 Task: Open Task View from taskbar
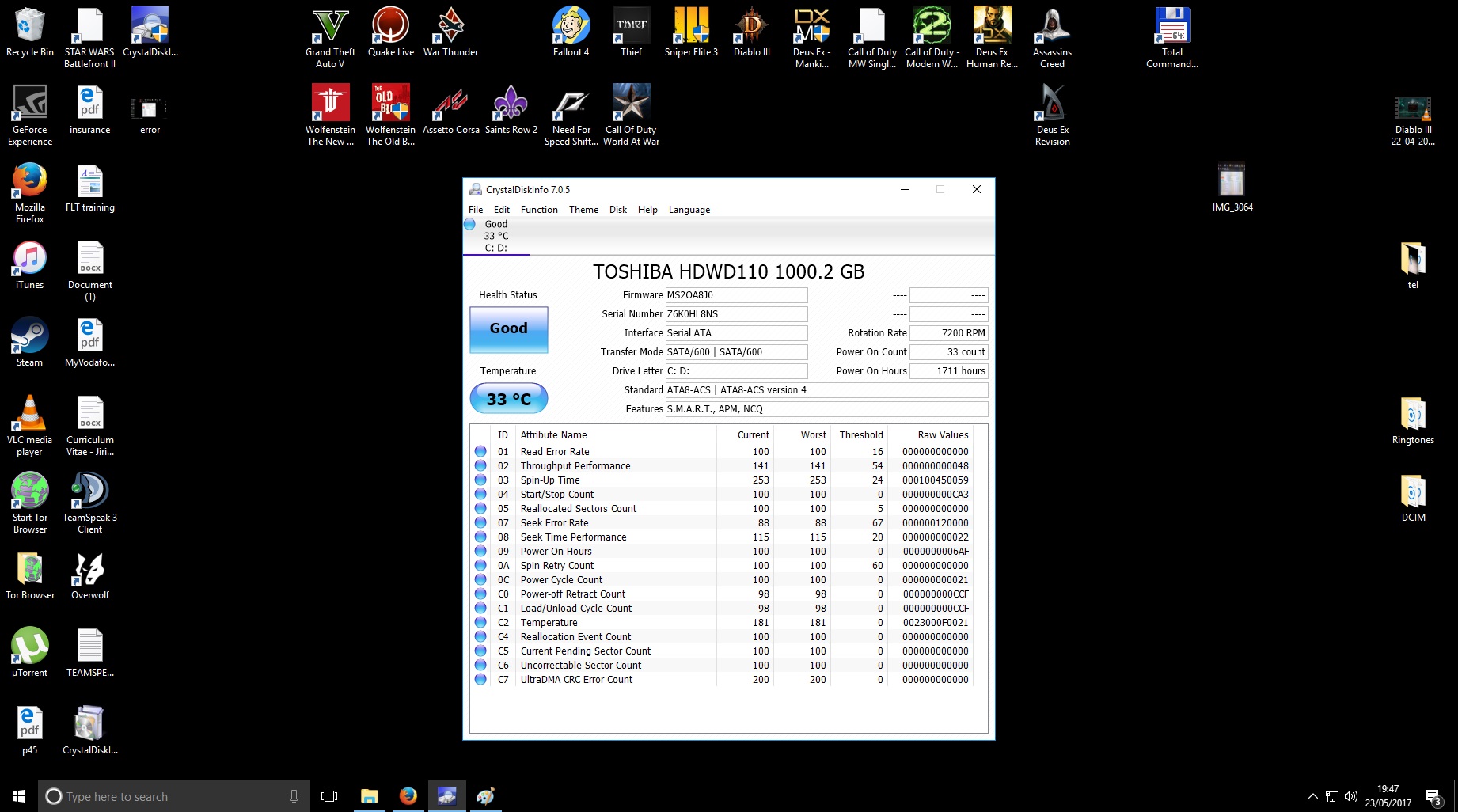(x=329, y=796)
